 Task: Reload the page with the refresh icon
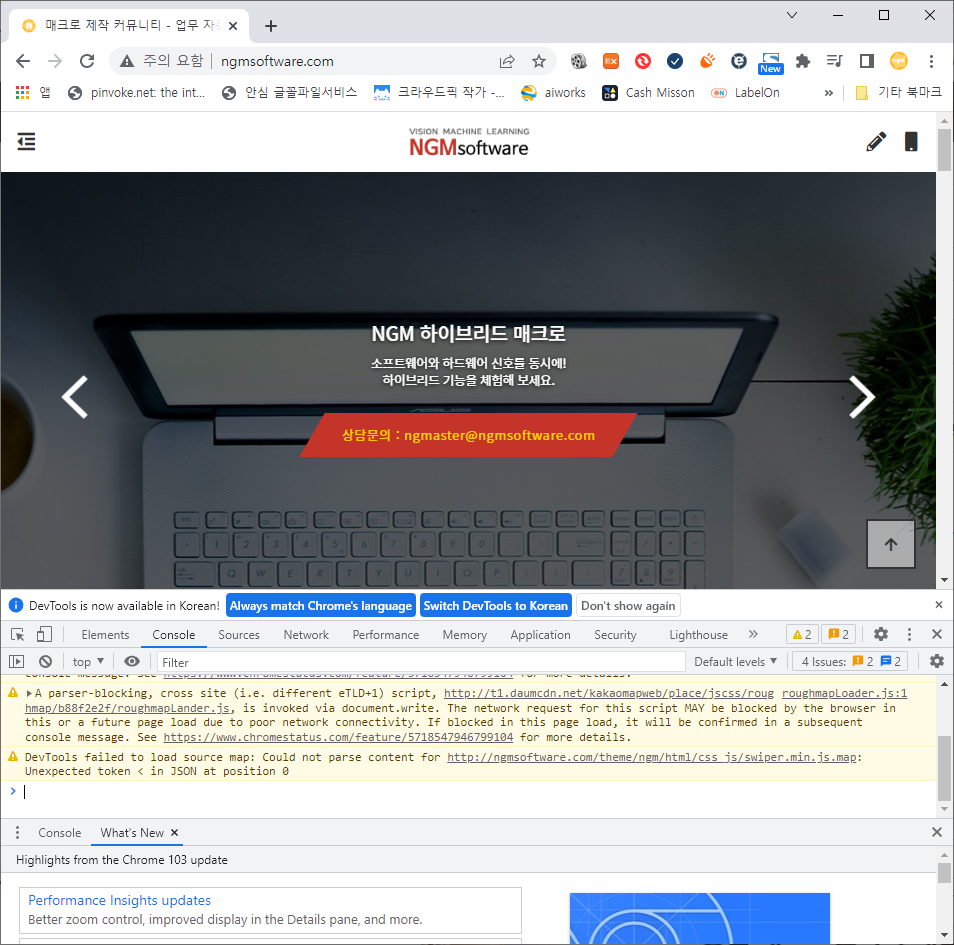pos(87,61)
